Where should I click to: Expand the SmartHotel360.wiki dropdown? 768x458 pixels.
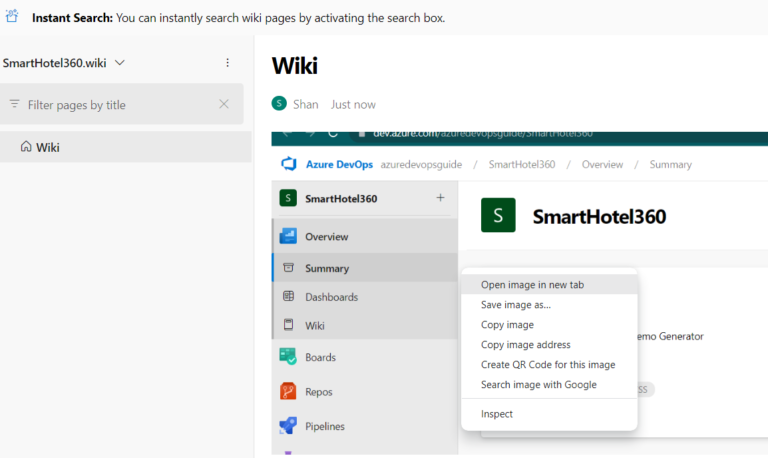120,63
